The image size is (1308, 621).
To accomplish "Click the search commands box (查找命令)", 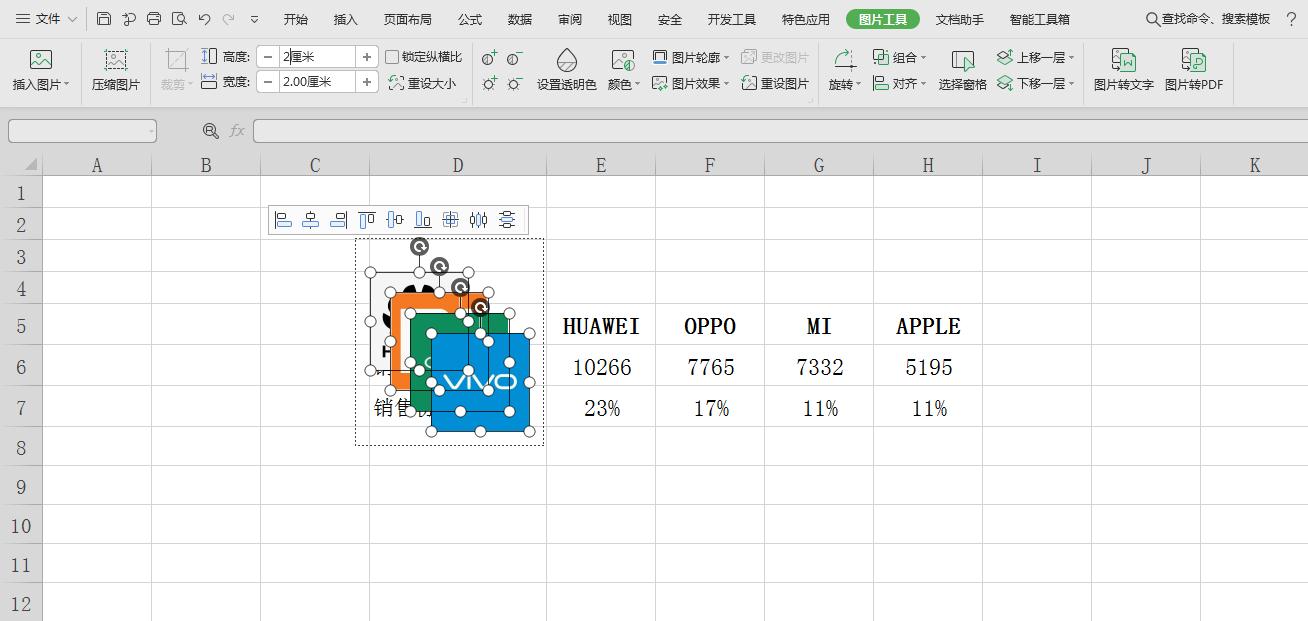I will [x=1208, y=19].
